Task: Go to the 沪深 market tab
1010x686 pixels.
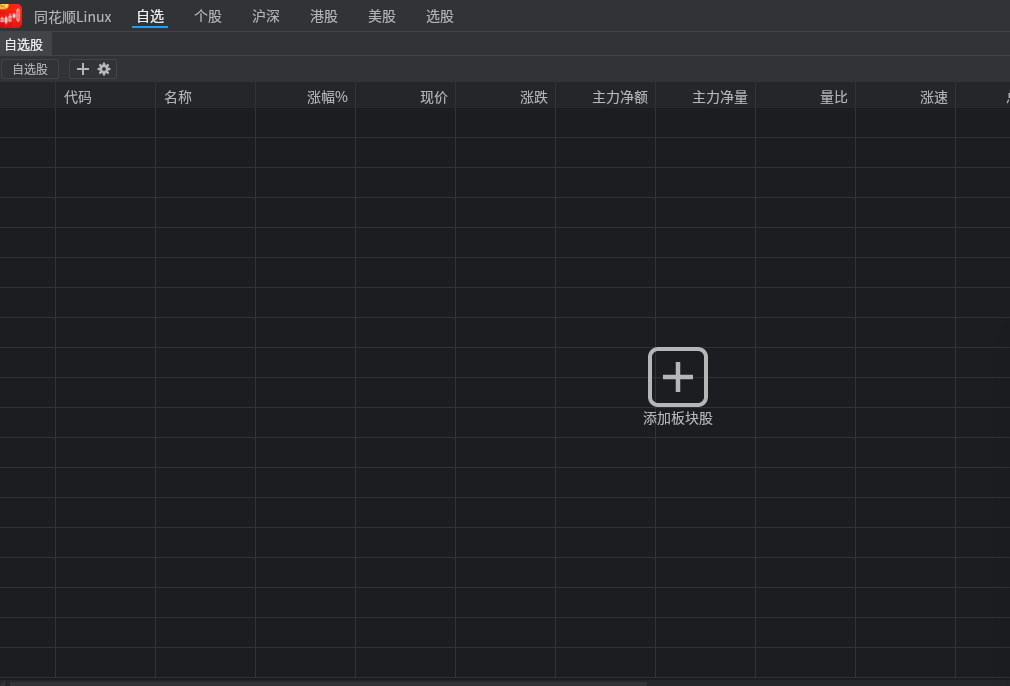Action: coord(266,16)
